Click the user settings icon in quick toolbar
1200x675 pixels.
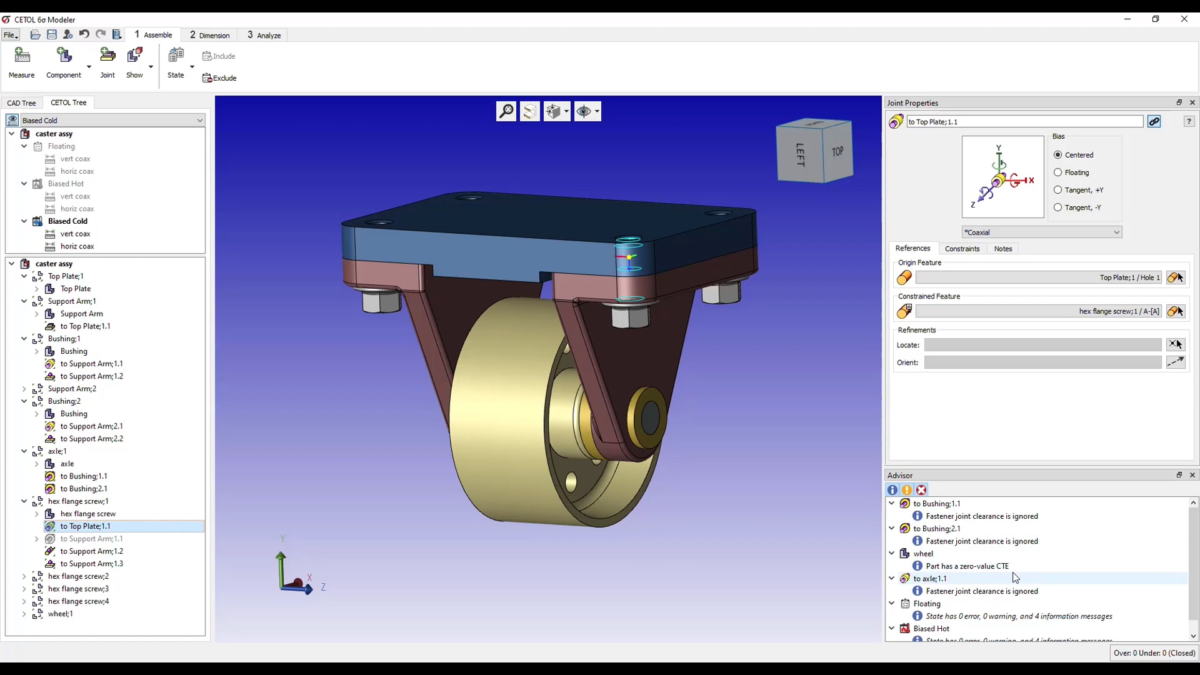(68, 35)
